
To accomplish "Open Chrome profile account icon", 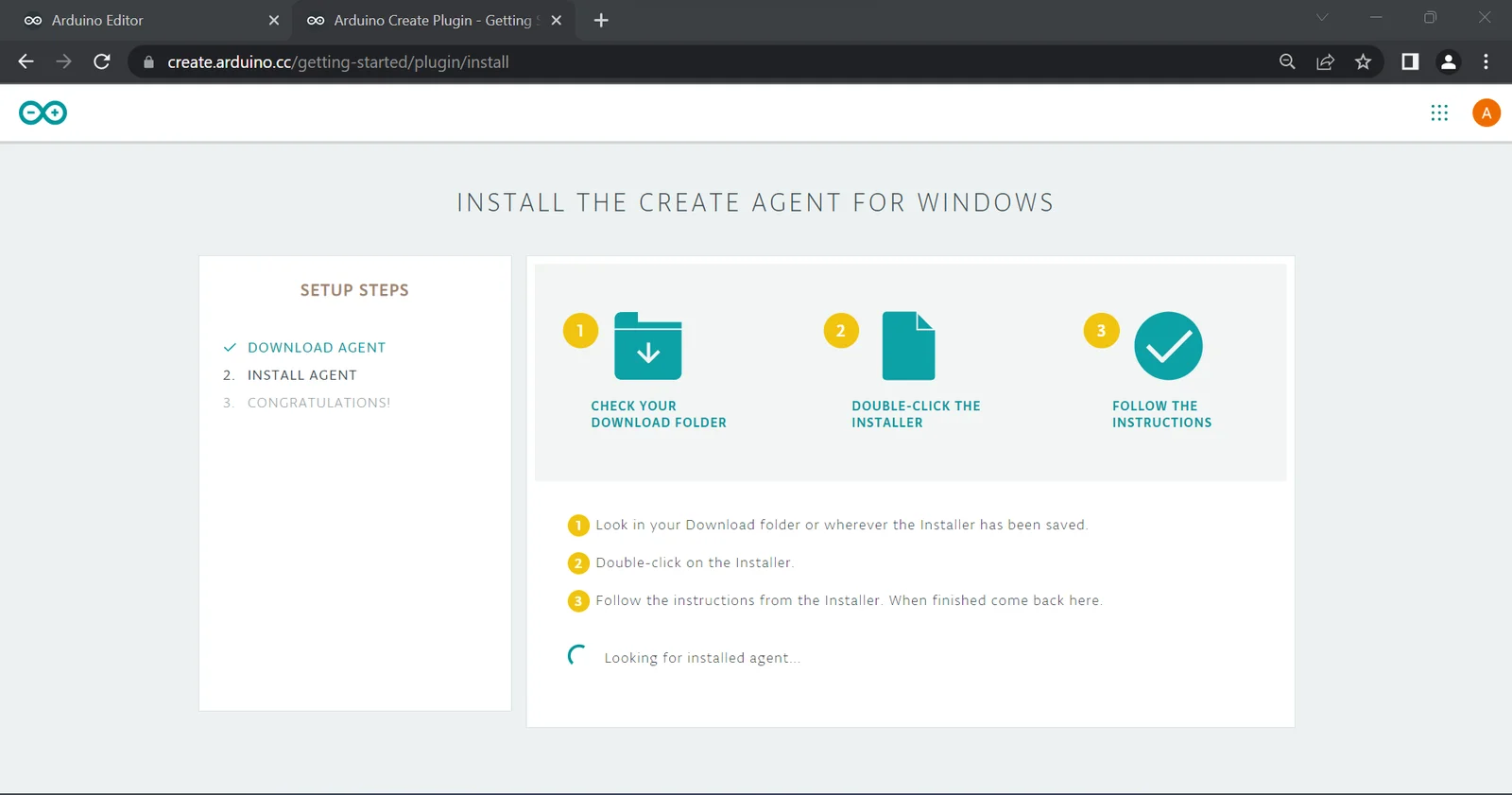I will pos(1448,61).
